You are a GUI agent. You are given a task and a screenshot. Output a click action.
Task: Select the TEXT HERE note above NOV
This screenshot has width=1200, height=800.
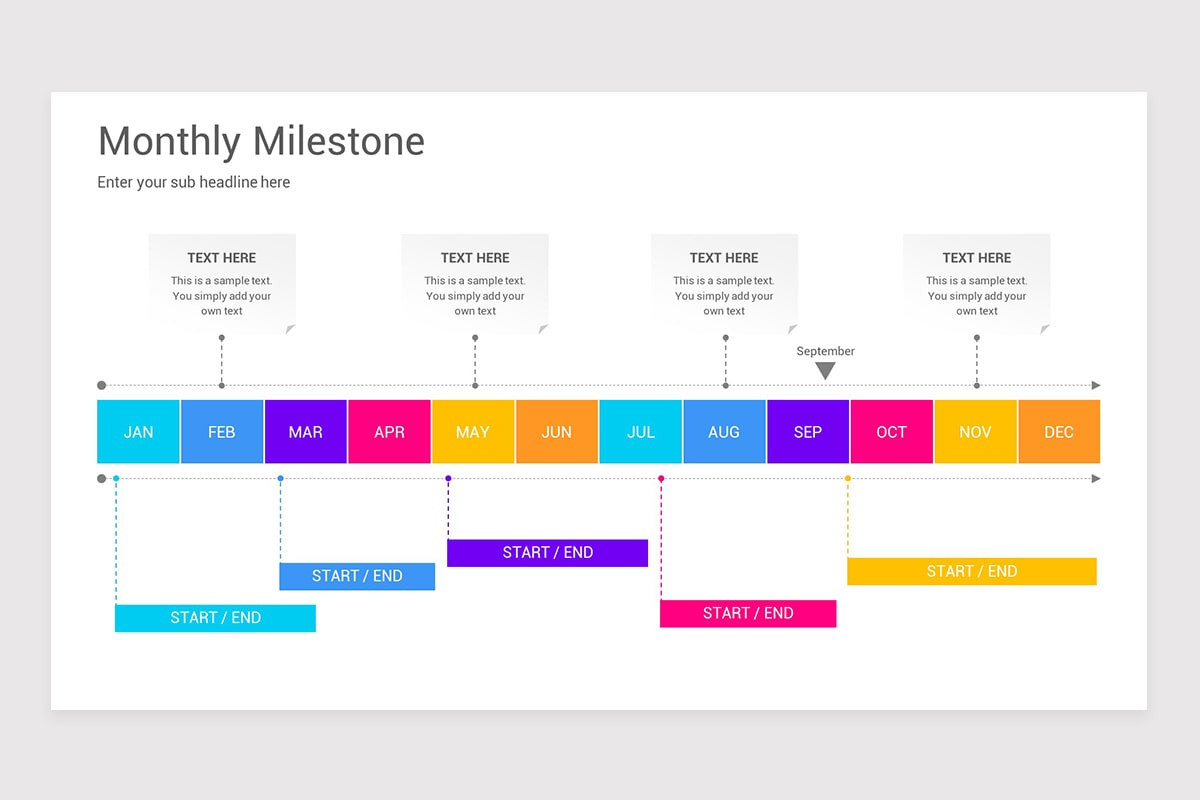977,283
